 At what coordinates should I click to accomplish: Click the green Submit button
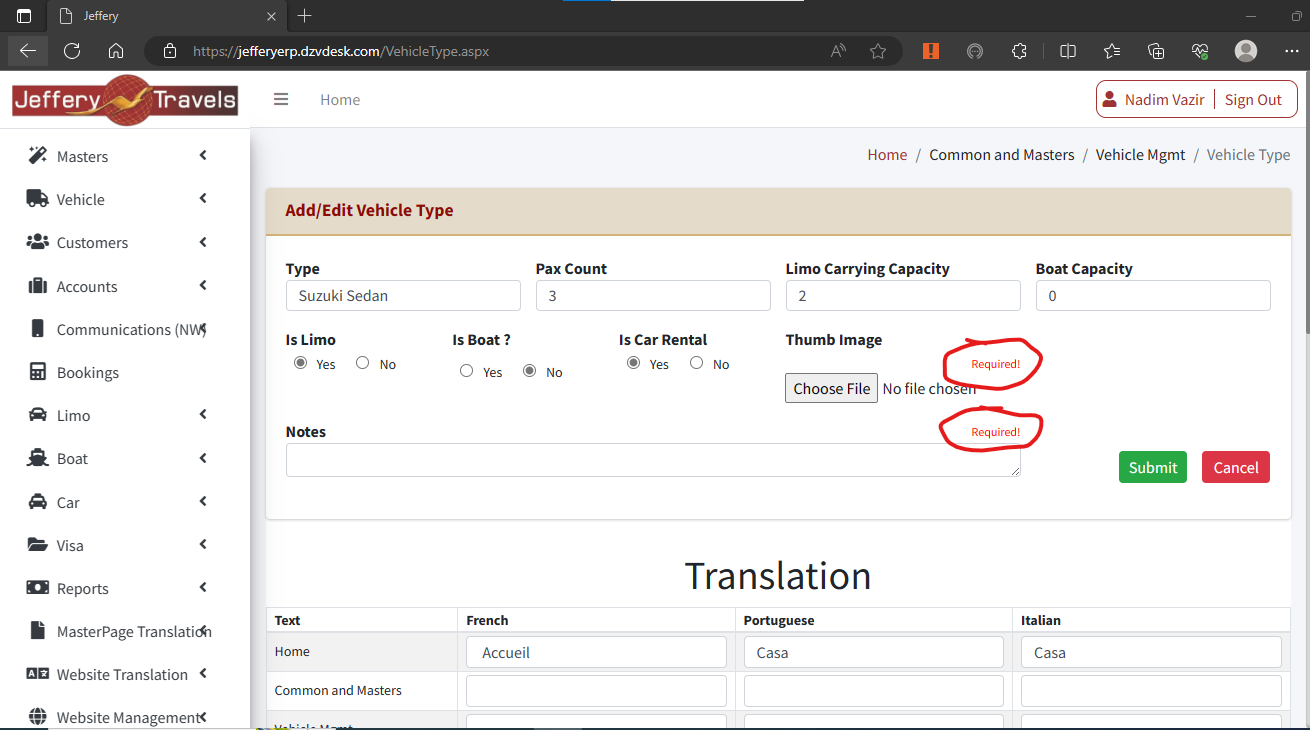(x=1152, y=467)
